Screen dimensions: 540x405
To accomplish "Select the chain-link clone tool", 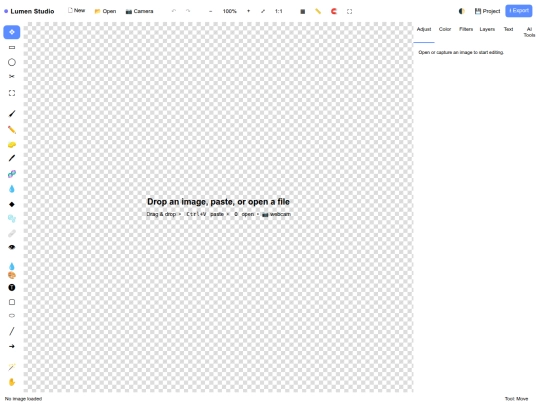I will click(x=12, y=174).
